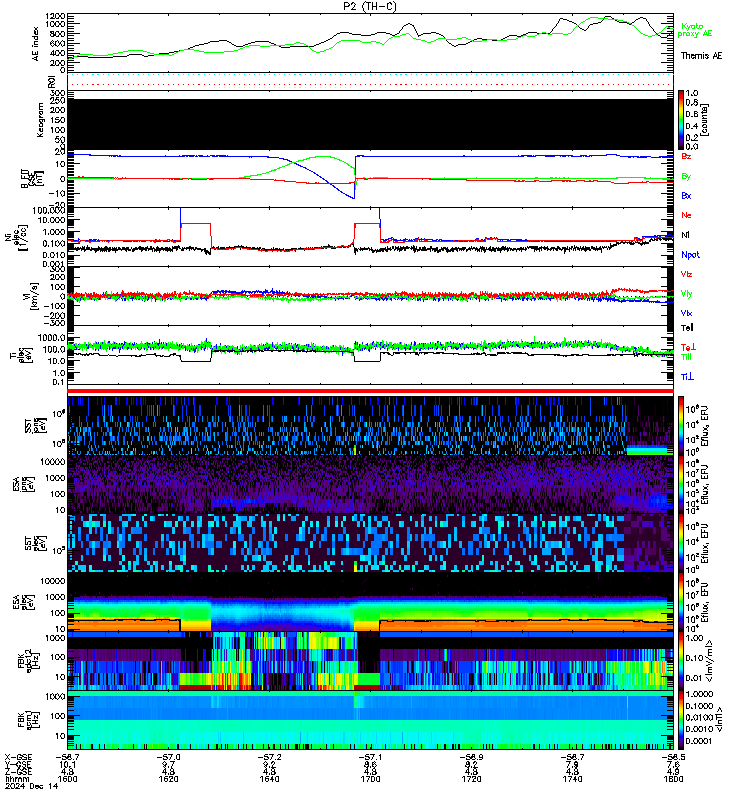Click the 1620 time tick label

[x=168, y=779]
